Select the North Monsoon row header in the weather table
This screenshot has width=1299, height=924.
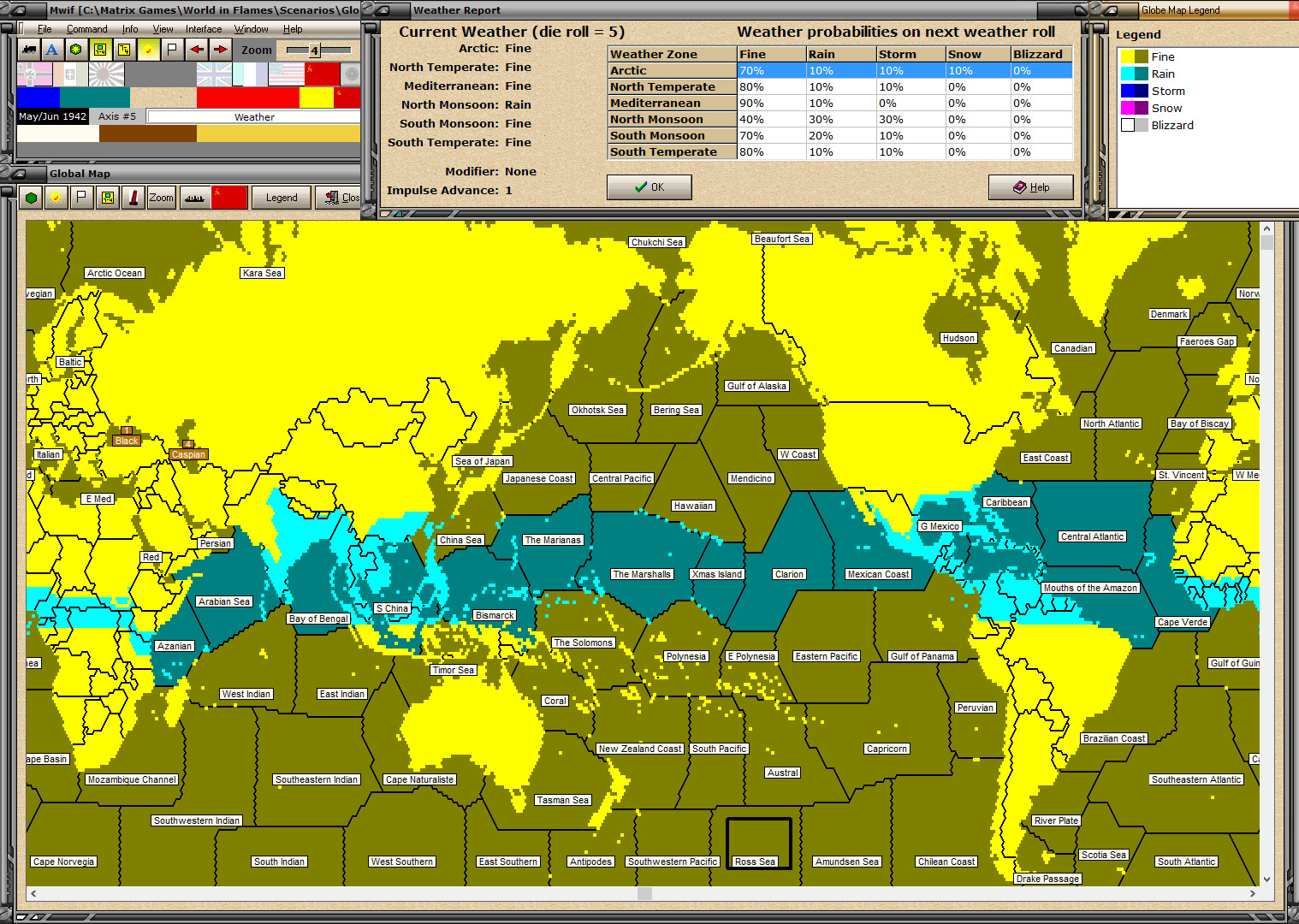[x=673, y=120]
